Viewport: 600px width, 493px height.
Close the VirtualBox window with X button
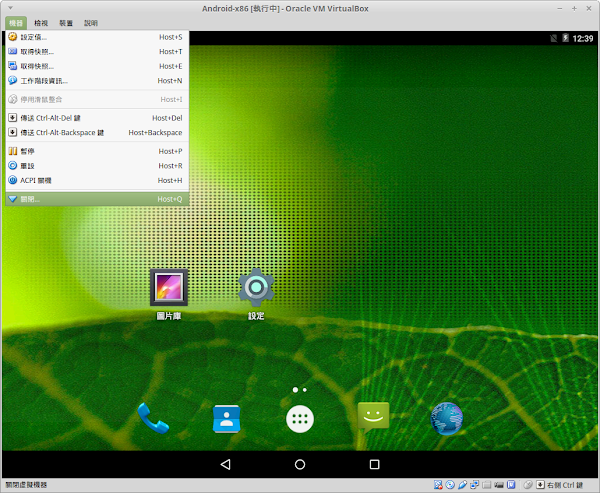pos(589,8)
